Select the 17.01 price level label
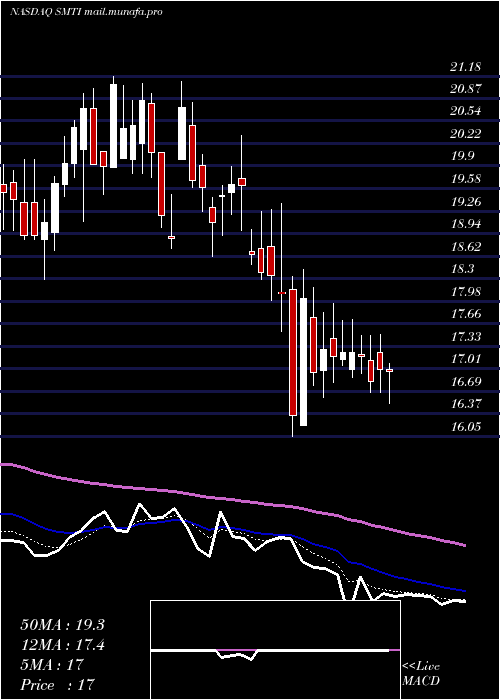This screenshot has height=700, width=500. point(465,359)
